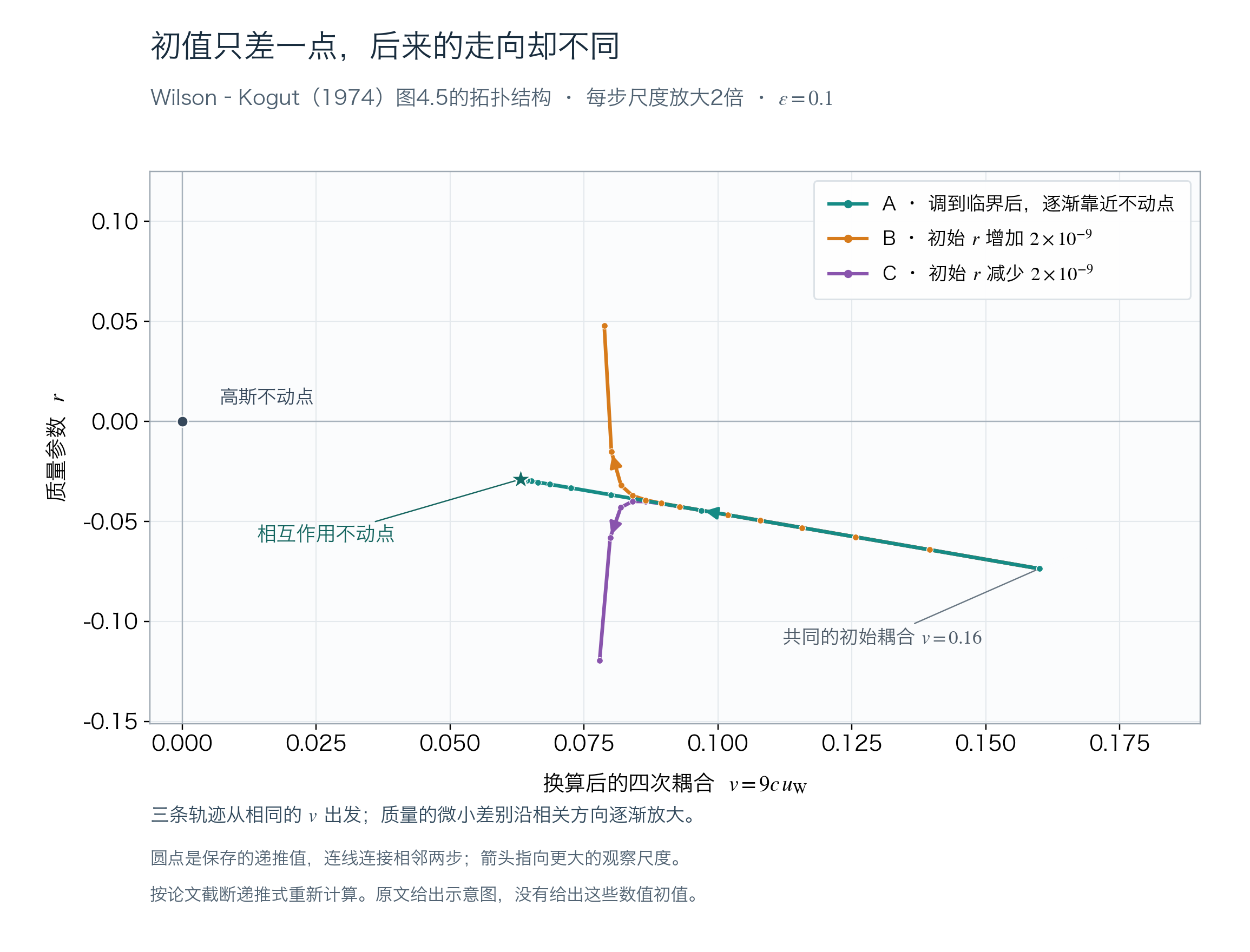Click the annotation label '相互作用不动点'

coord(326,533)
